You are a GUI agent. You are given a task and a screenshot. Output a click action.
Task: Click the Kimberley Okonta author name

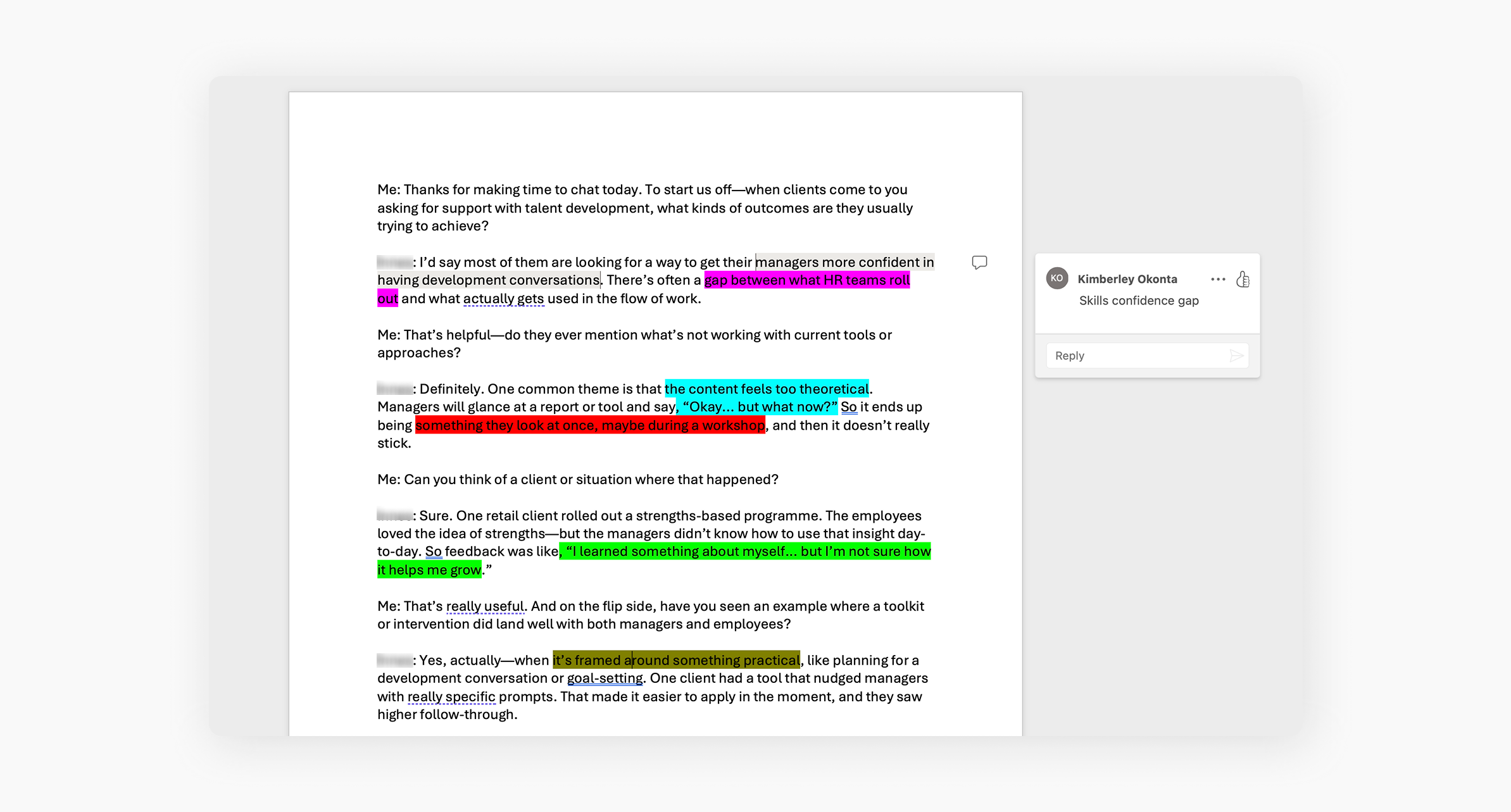click(x=1127, y=279)
